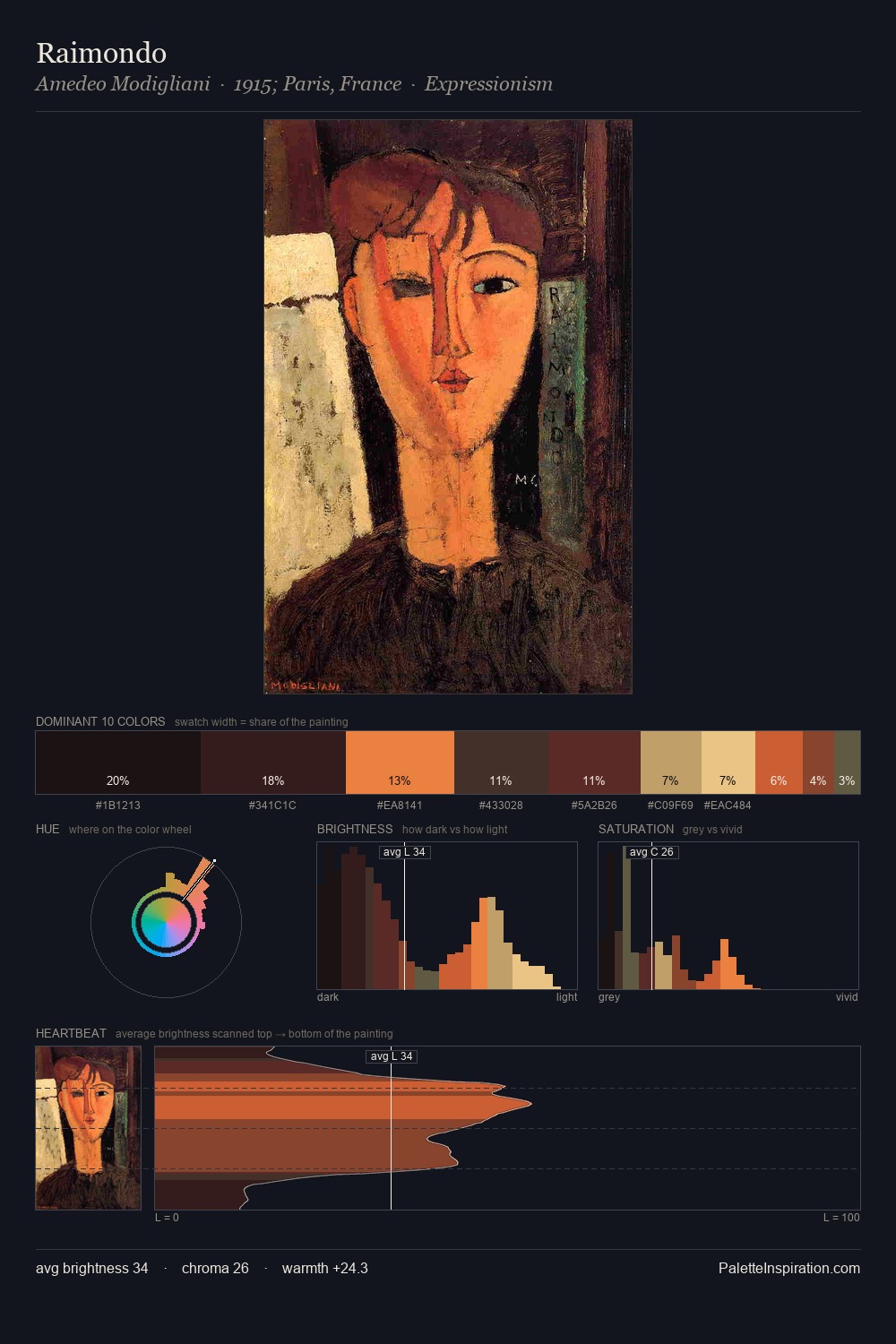Click the hue color wheel

pyautogui.click(x=166, y=922)
